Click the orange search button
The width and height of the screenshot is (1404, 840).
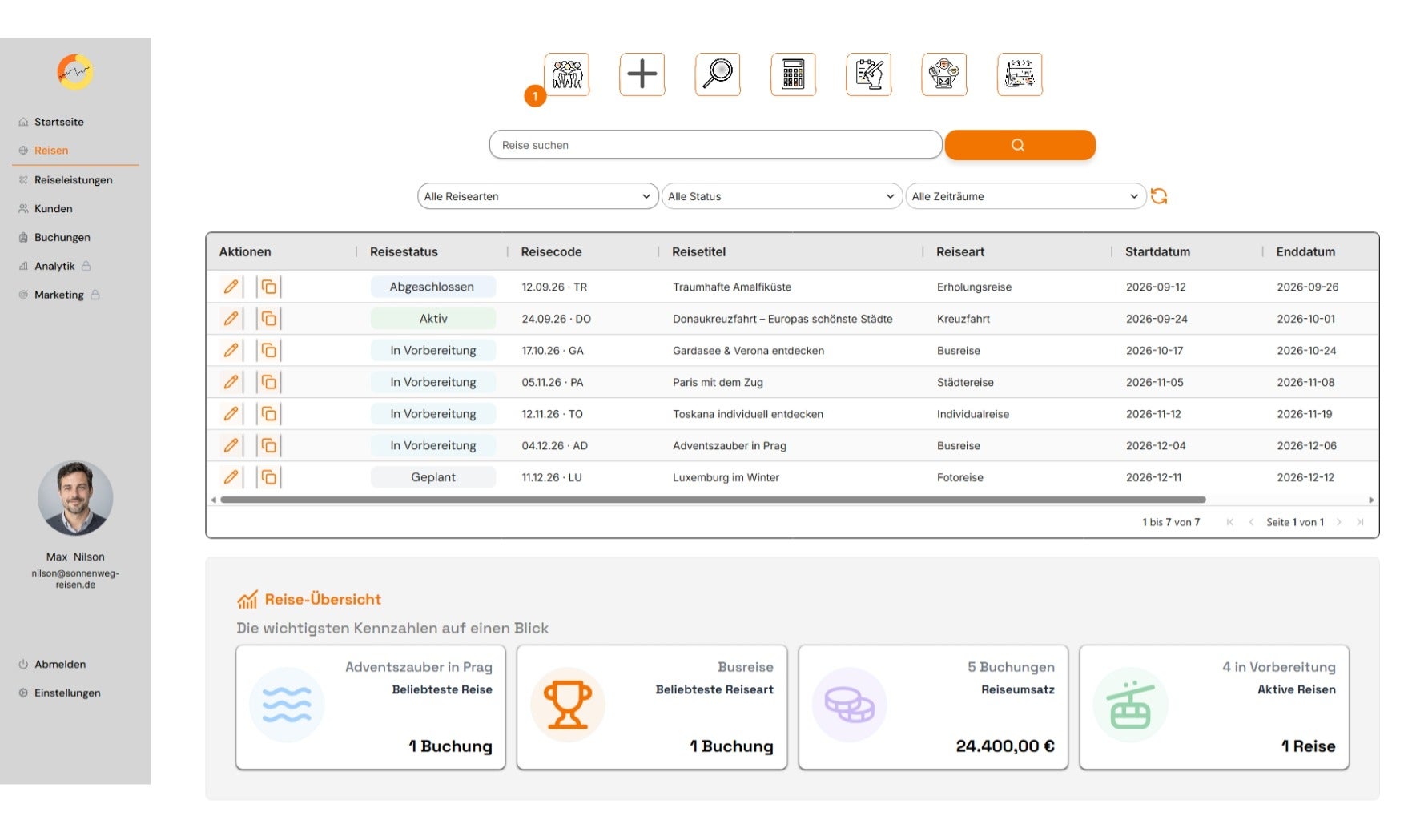pos(1020,145)
